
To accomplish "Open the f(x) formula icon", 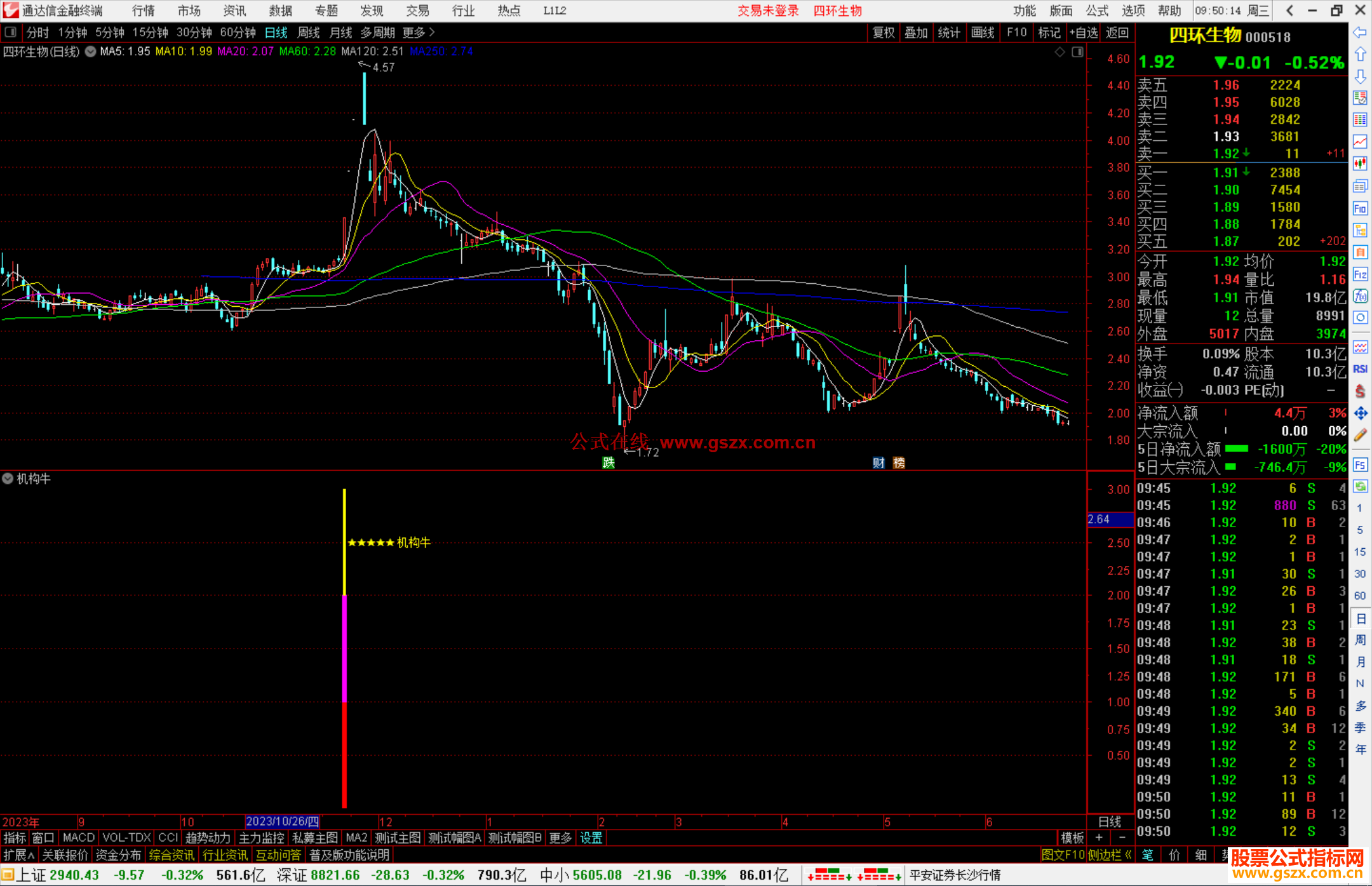I will (x=1360, y=296).
